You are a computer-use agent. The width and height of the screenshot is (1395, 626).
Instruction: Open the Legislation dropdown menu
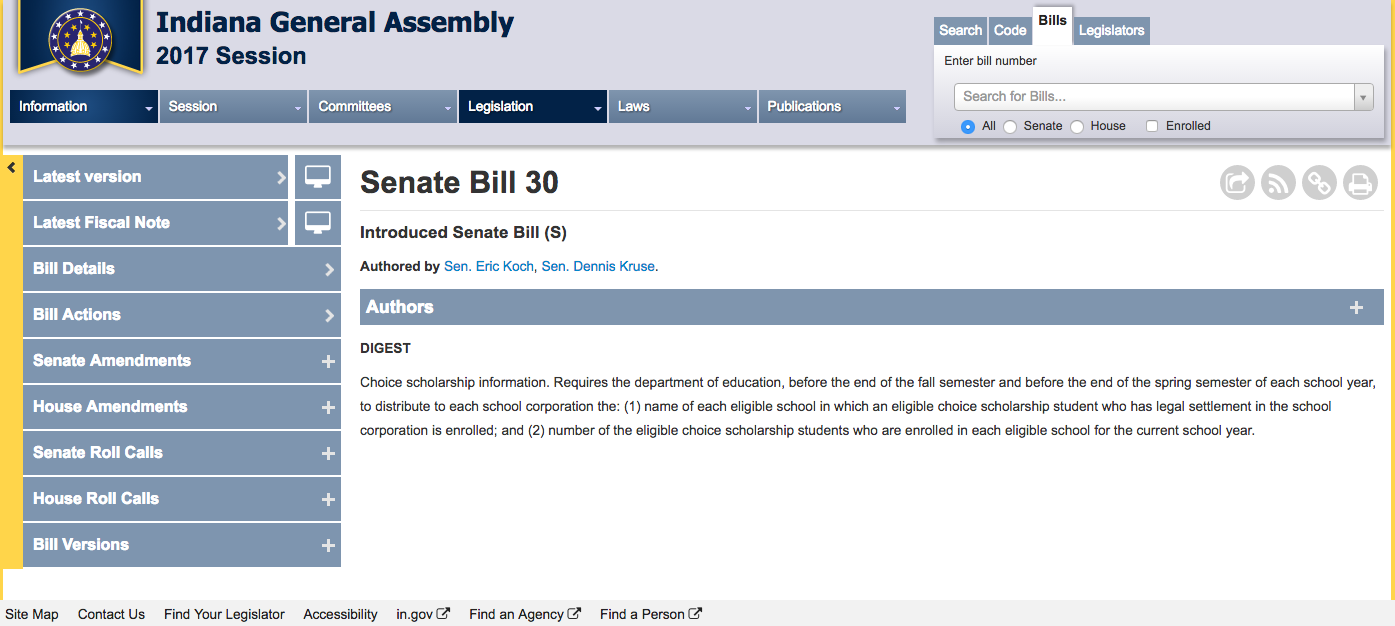tap(532, 107)
